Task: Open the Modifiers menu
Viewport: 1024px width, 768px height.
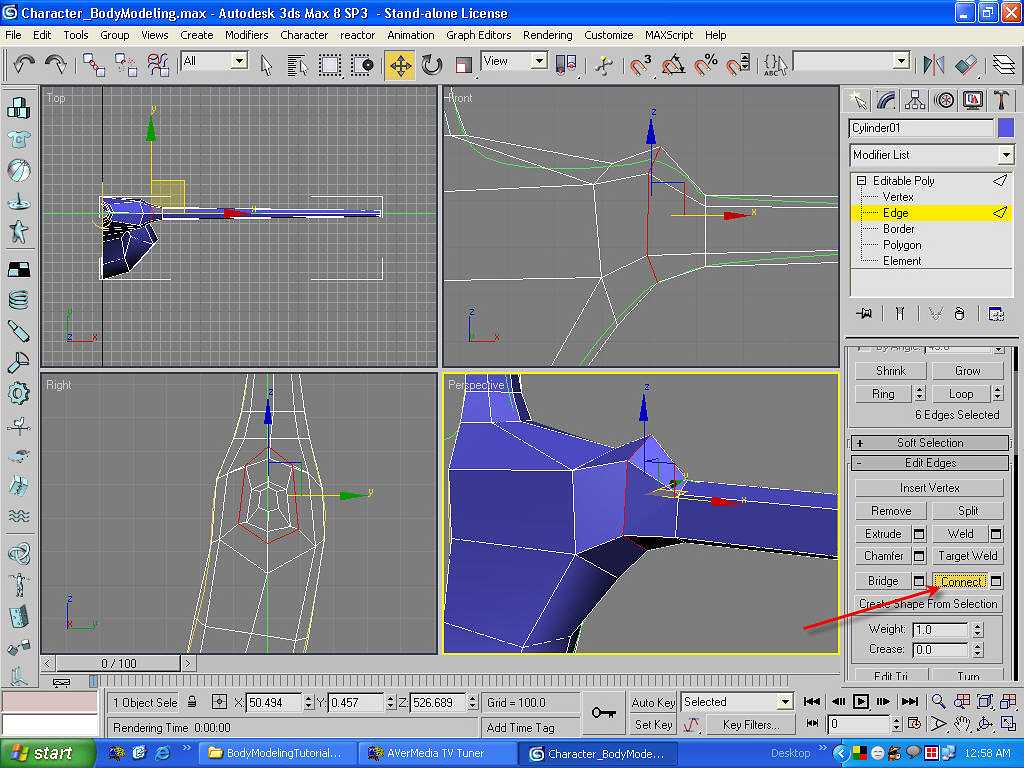Action: click(x=246, y=35)
